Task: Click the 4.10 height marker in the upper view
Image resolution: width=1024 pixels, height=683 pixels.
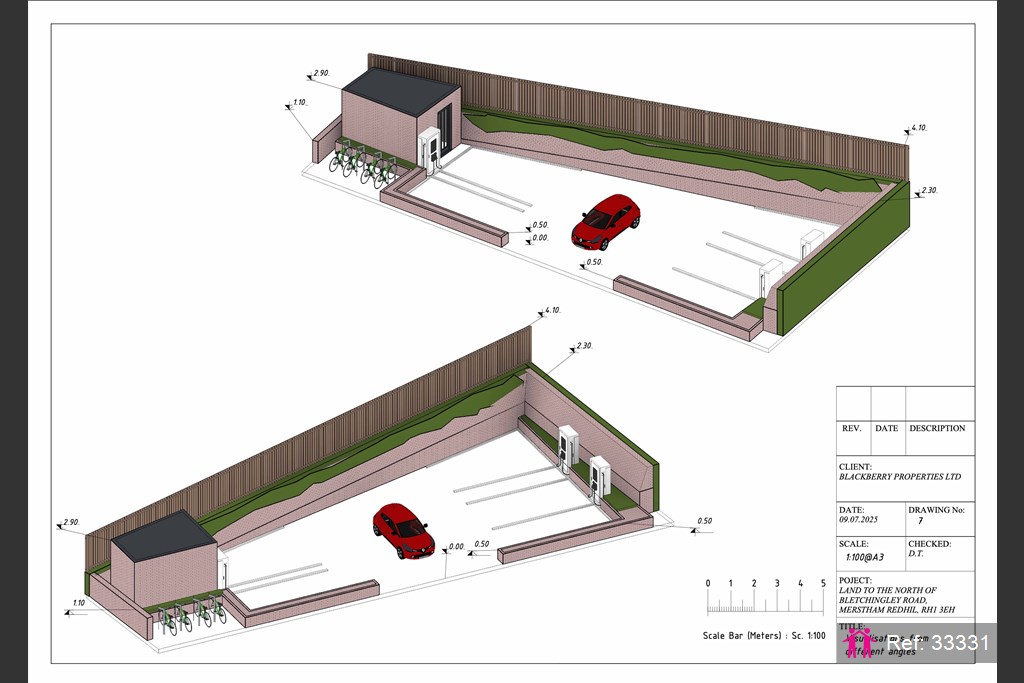Action: click(919, 129)
